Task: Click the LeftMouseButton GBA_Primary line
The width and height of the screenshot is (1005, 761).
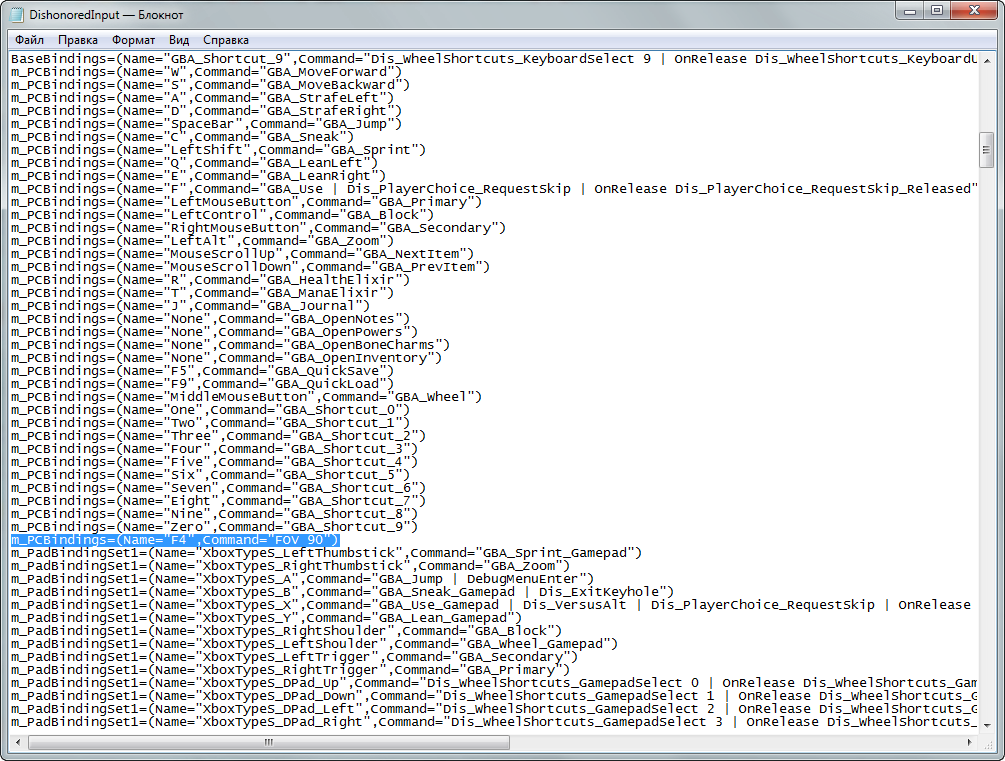Action: click(x=247, y=201)
